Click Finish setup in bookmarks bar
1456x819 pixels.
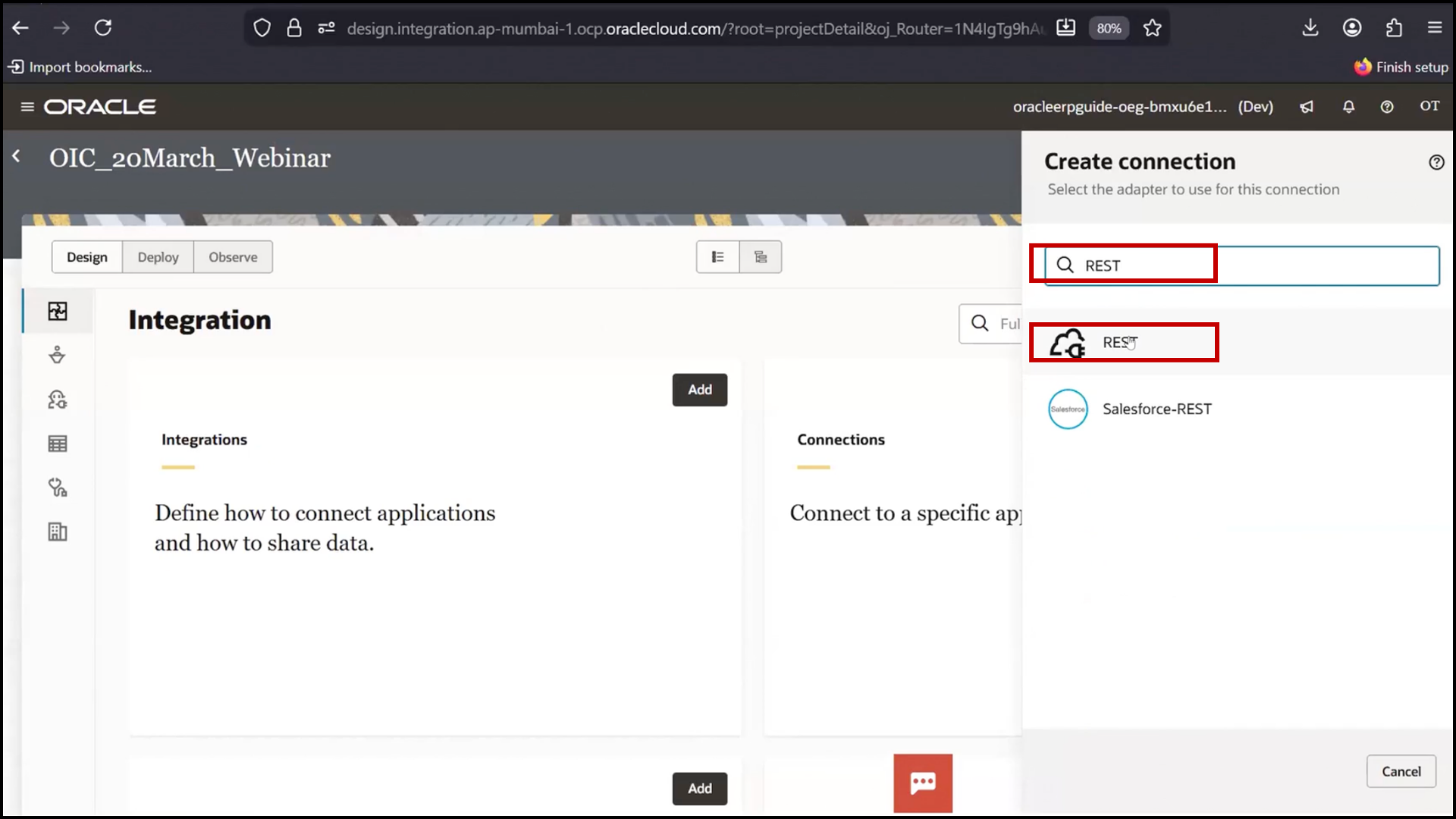[1401, 67]
